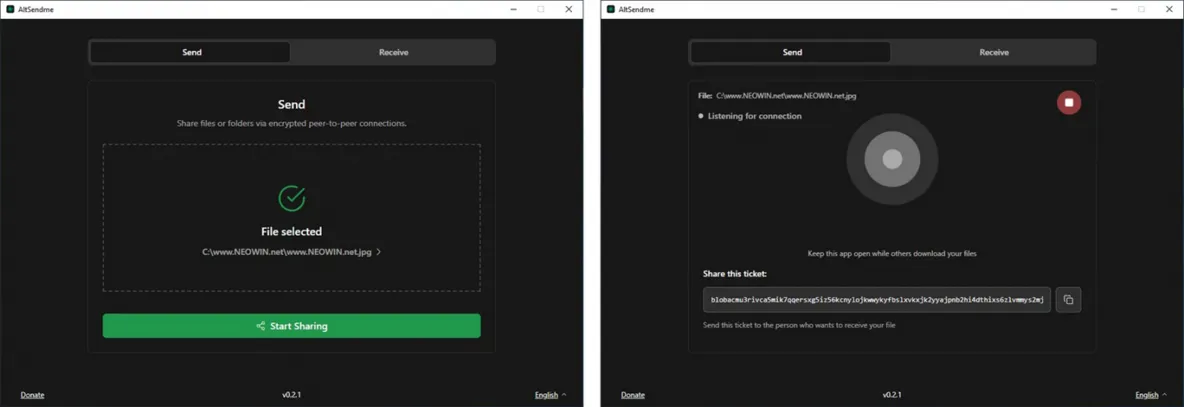
Task: Open the Donate link in left window
Action: click(x=32, y=395)
